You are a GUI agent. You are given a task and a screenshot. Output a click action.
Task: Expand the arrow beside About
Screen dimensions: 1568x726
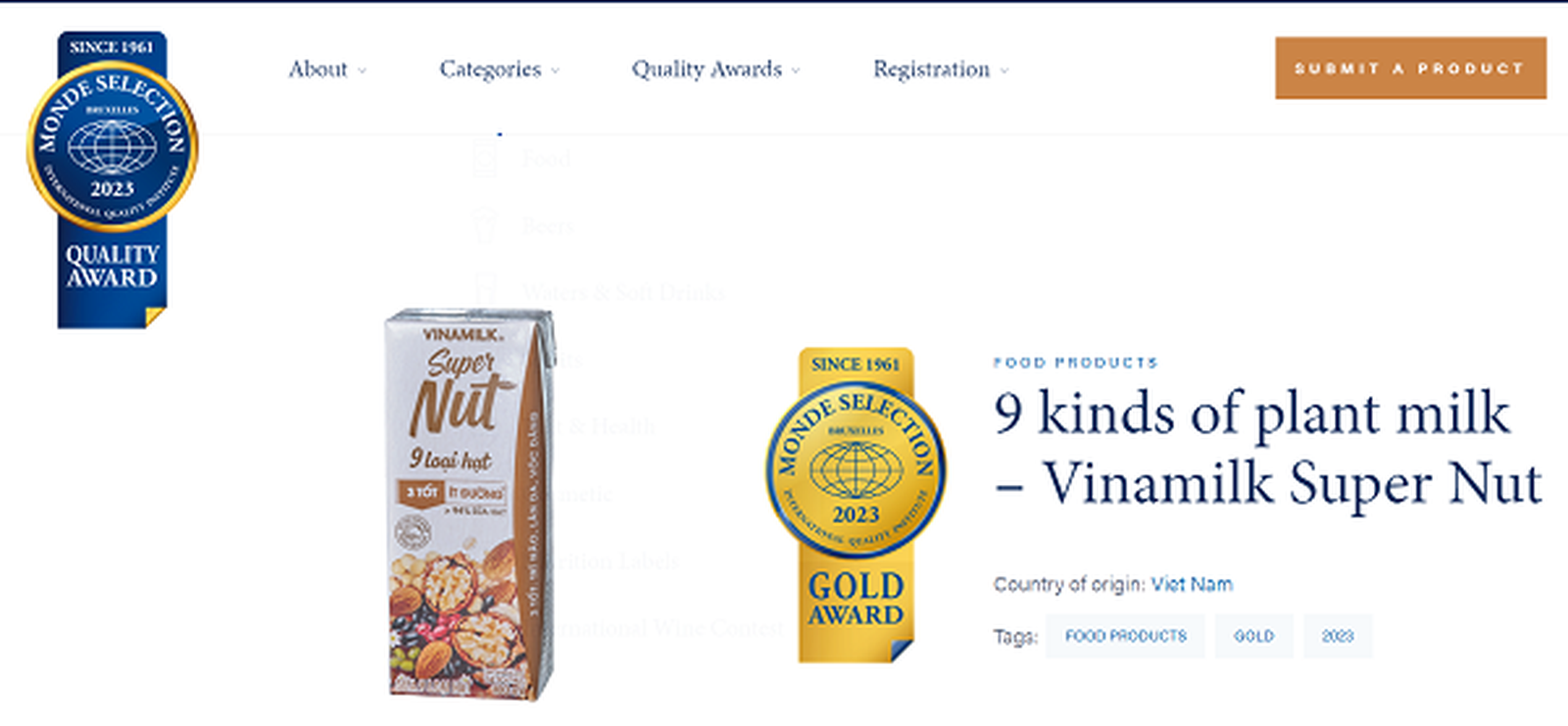point(362,71)
